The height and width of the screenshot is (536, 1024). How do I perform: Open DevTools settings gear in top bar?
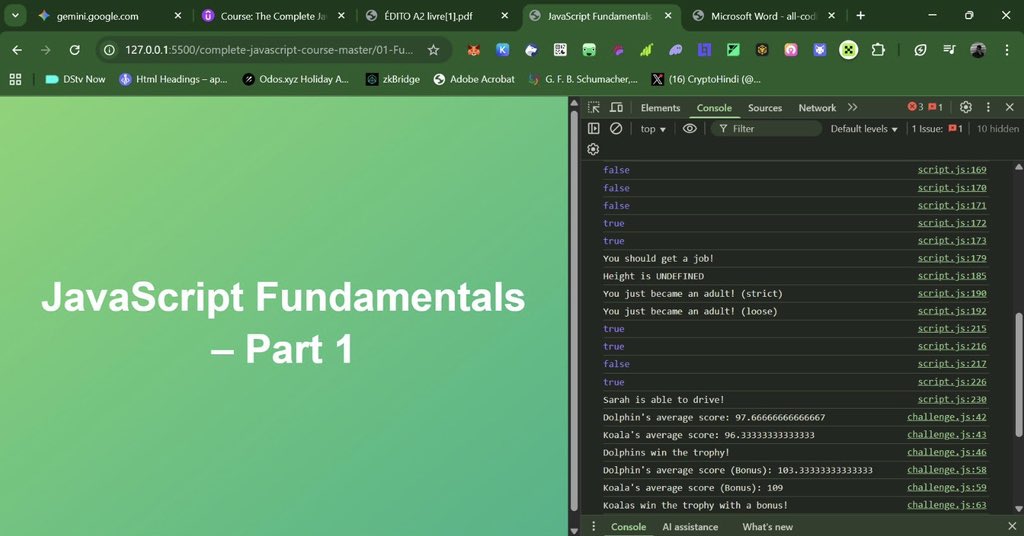click(x=965, y=107)
